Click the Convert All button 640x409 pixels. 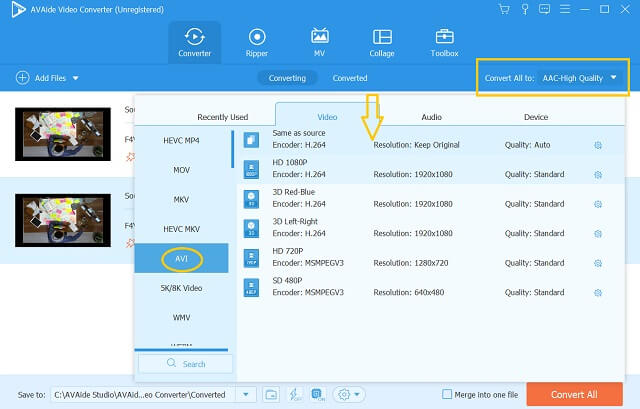point(574,394)
